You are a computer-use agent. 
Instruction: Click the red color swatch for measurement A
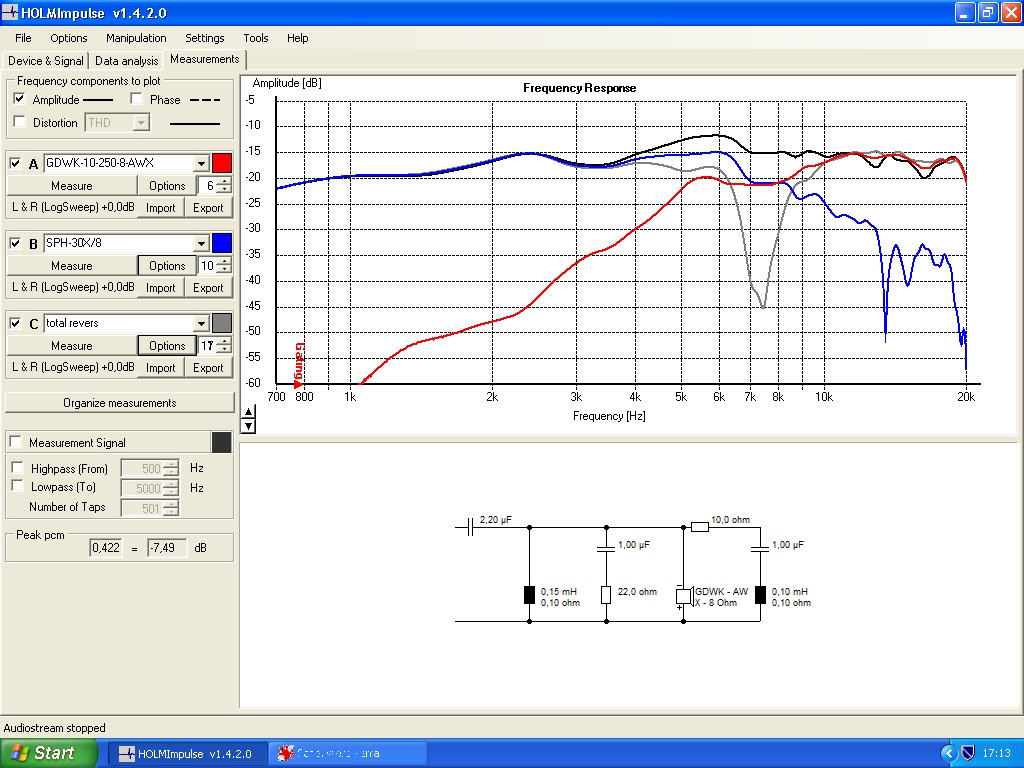click(x=222, y=163)
